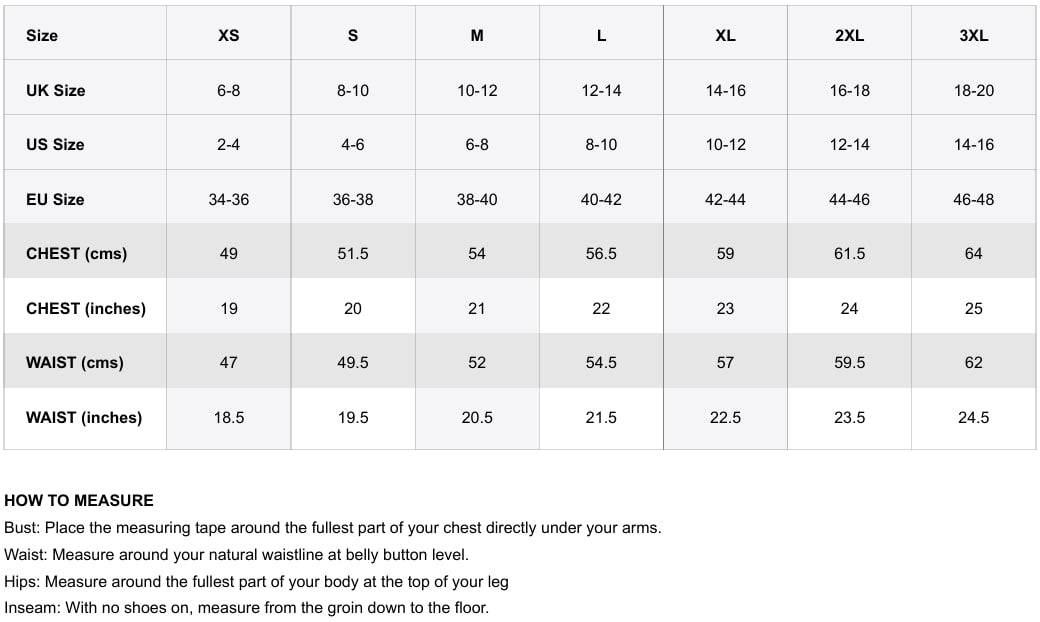Select the 2XL chest inches value 24
Viewport: 1040px width, 622px height.
[849, 308]
